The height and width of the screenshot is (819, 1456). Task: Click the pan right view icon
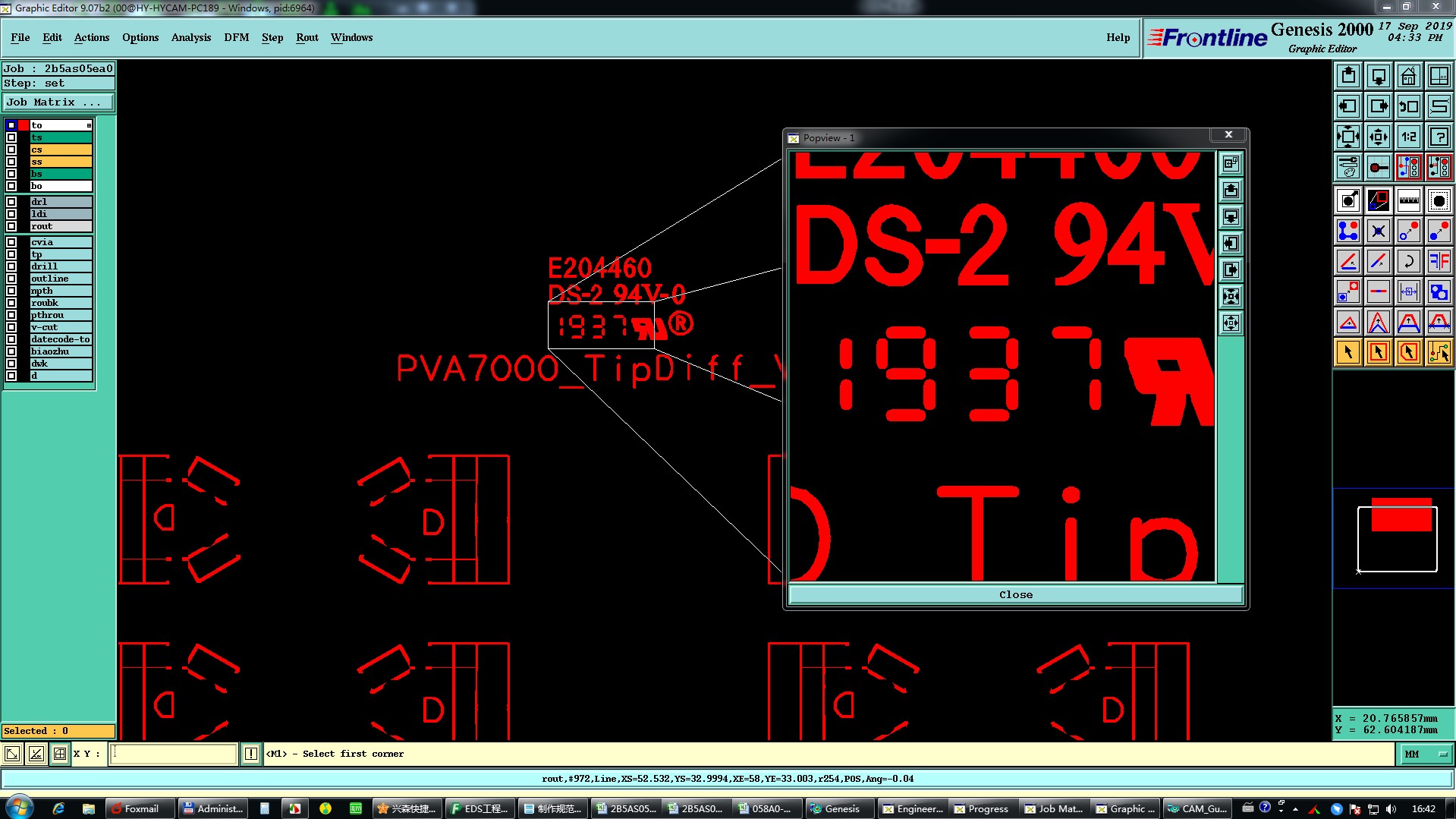point(1379,106)
